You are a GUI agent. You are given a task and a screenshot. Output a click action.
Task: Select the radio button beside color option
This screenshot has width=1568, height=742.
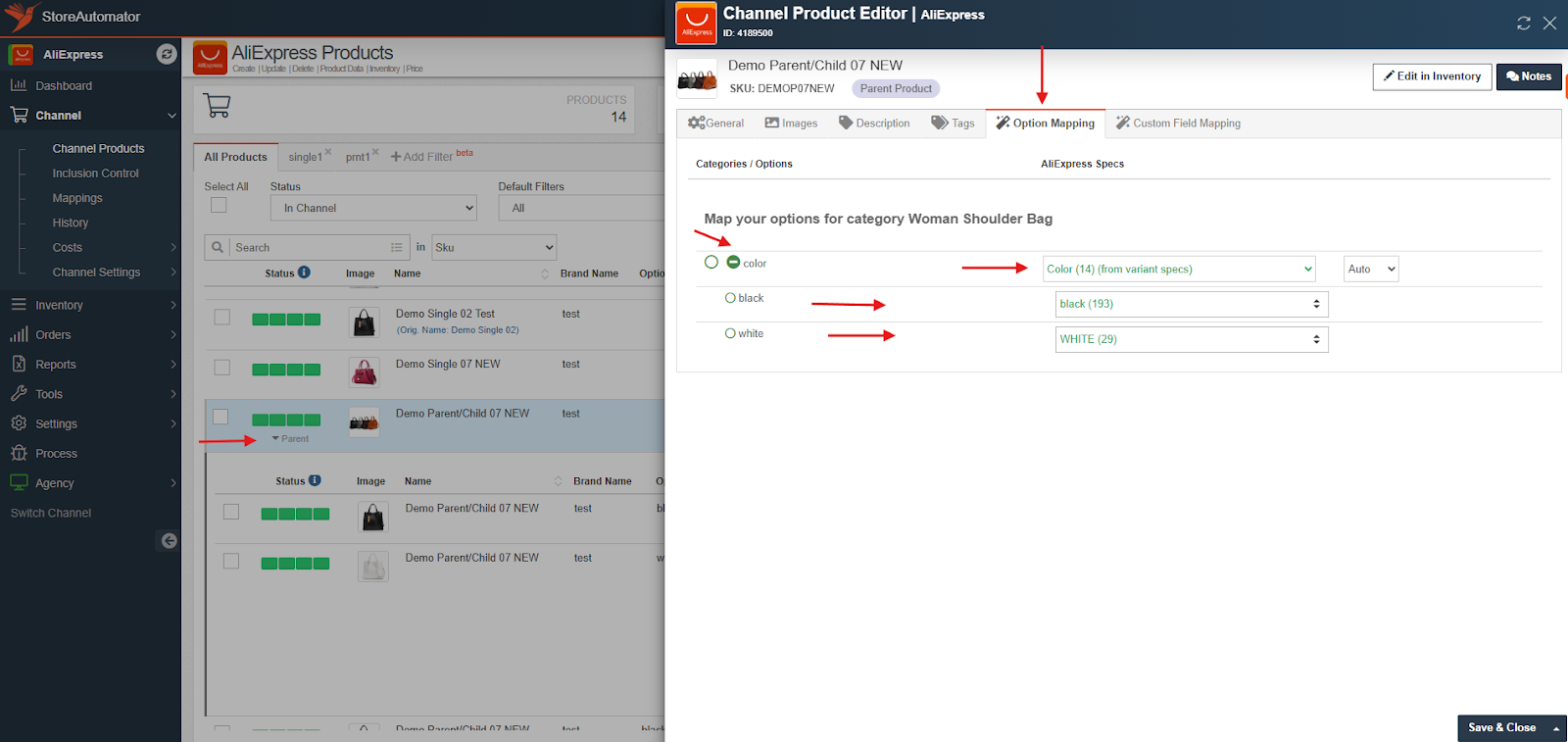click(711, 262)
